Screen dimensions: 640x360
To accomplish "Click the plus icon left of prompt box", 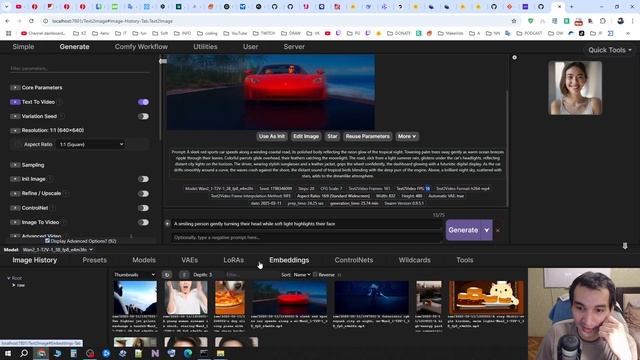I will [x=167, y=223].
